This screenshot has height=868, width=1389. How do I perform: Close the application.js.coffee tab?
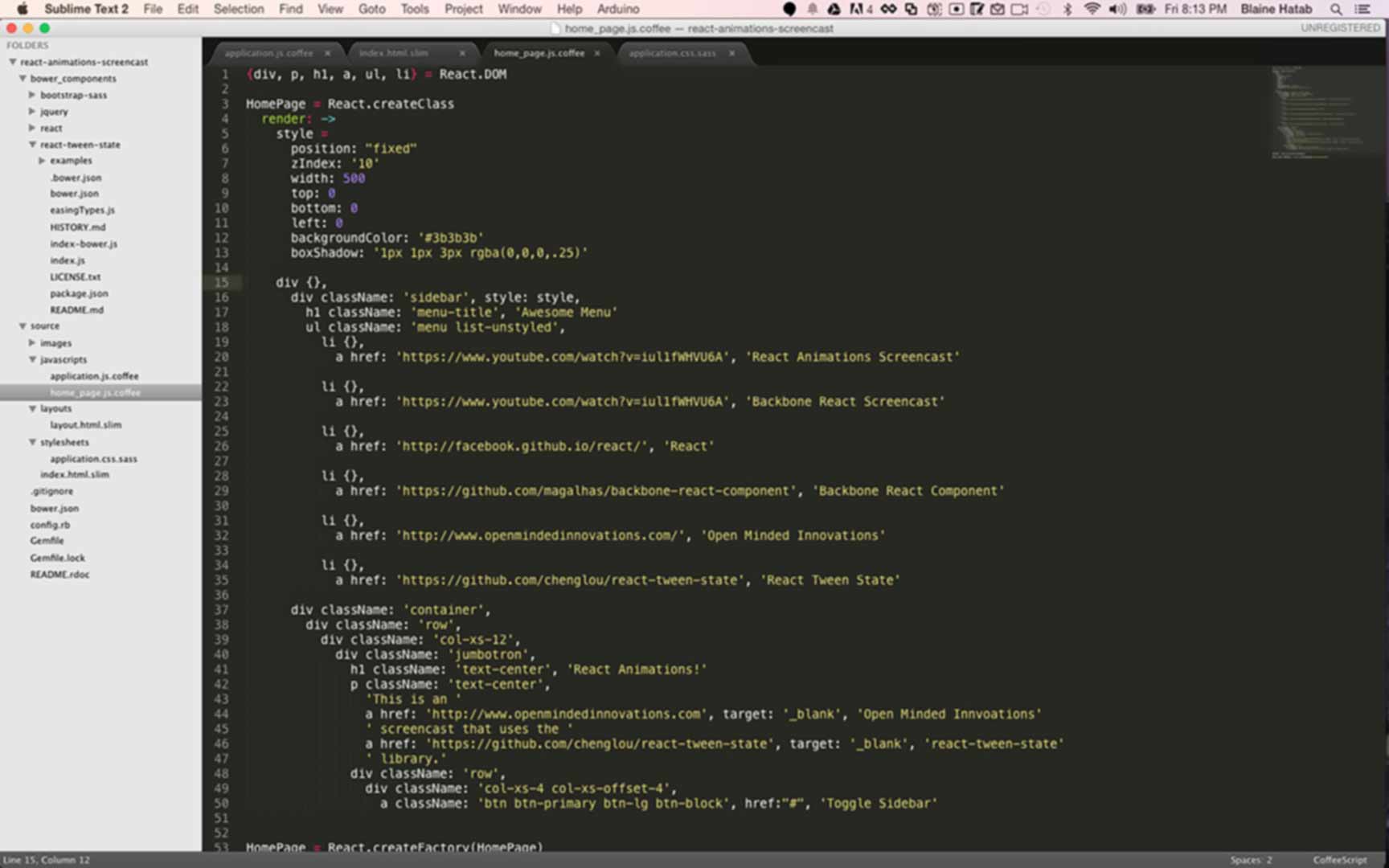328,53
